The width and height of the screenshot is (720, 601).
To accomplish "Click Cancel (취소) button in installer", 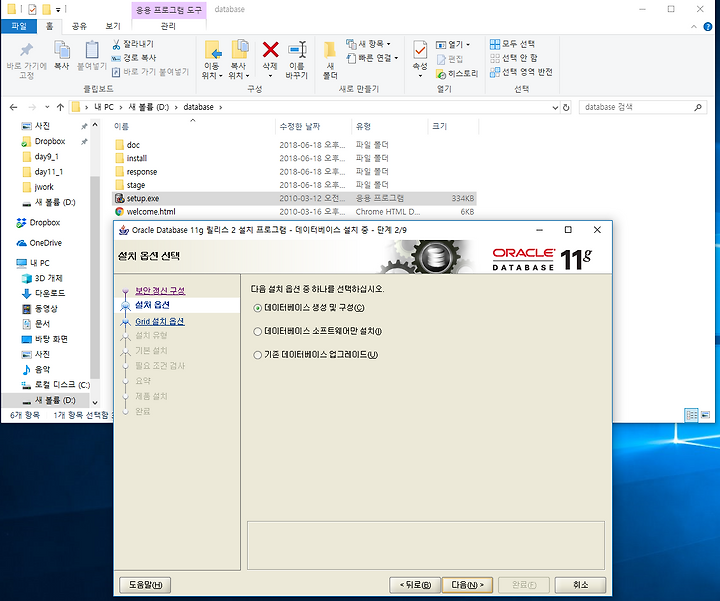I will [x=580, y=585].
